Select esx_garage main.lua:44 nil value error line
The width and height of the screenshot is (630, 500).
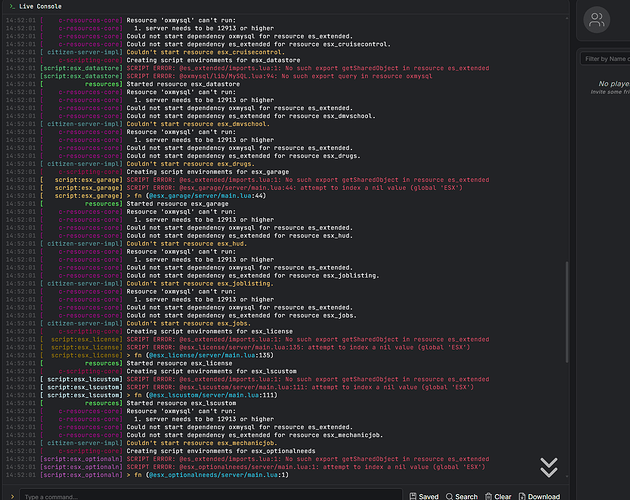tap(295, 188)
